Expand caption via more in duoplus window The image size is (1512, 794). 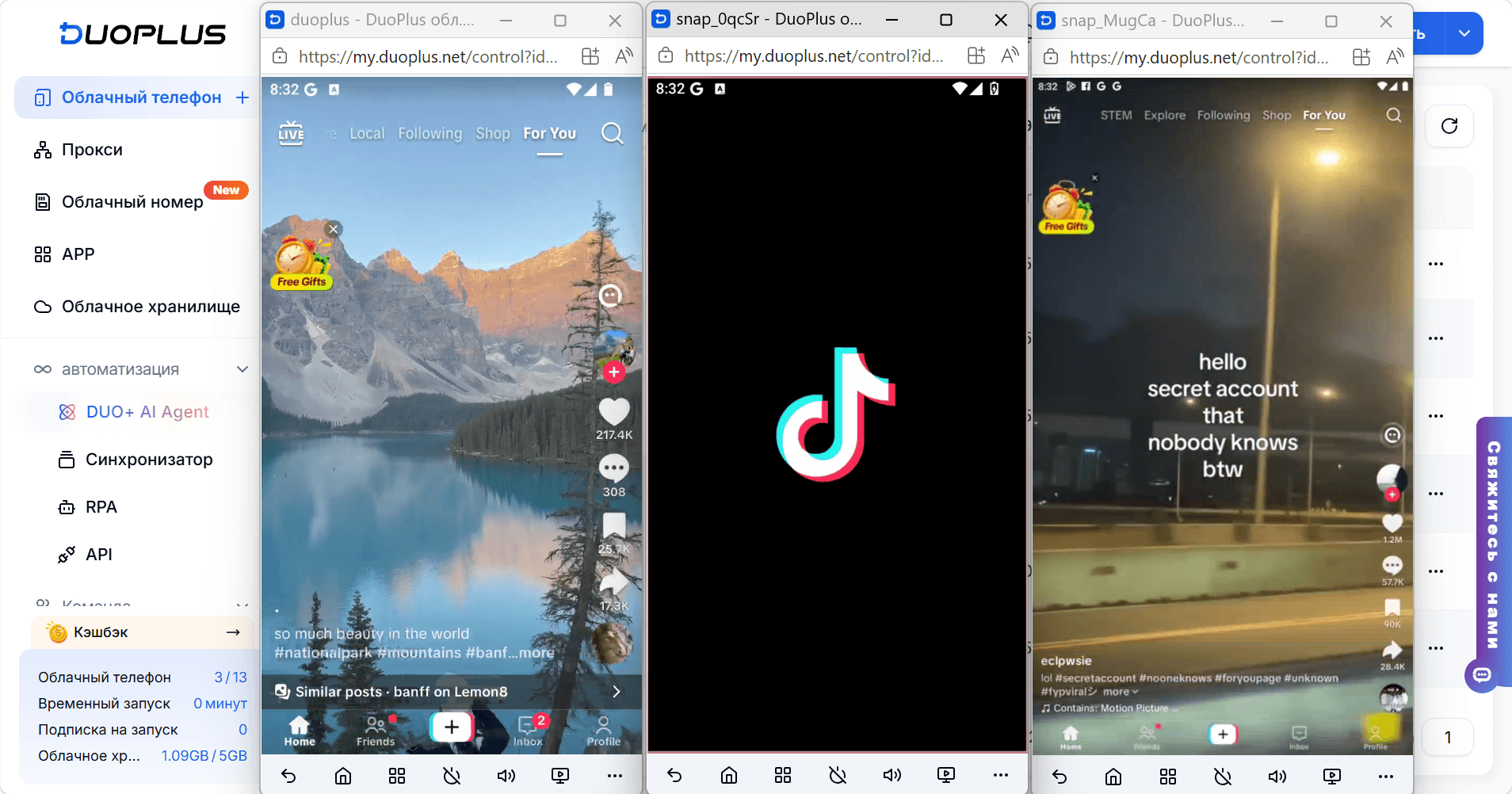pos(537,653)
